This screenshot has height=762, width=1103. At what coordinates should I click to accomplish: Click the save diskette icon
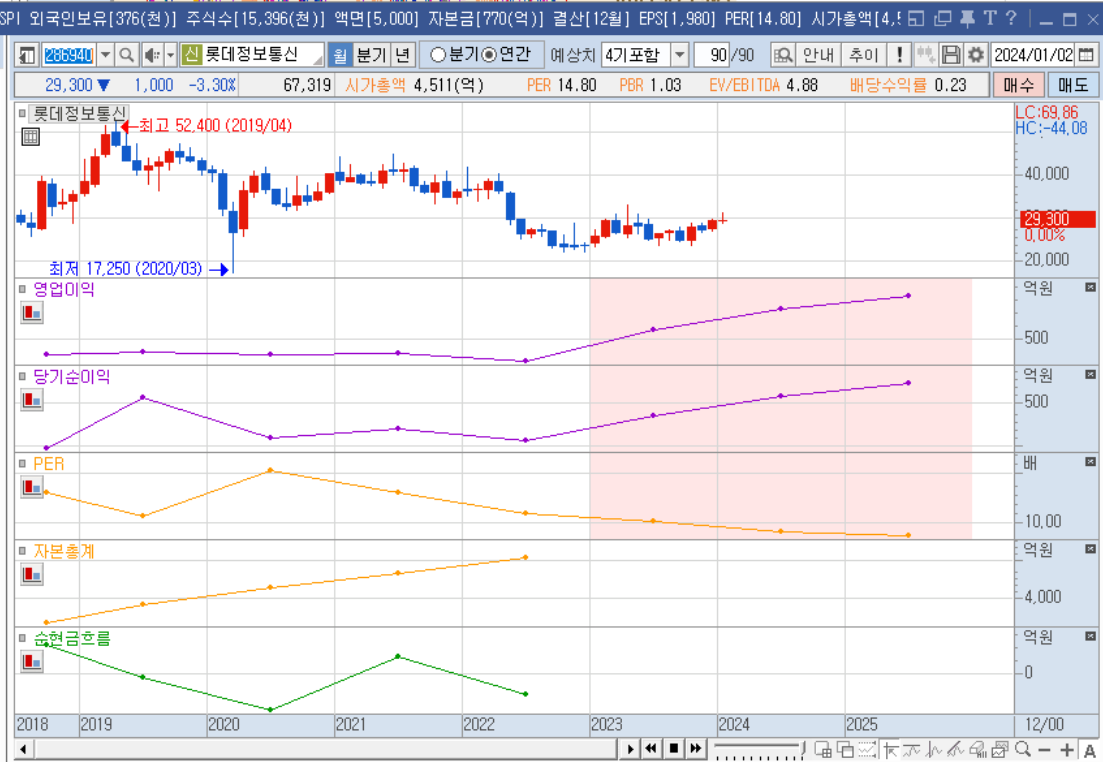point(951,55)
